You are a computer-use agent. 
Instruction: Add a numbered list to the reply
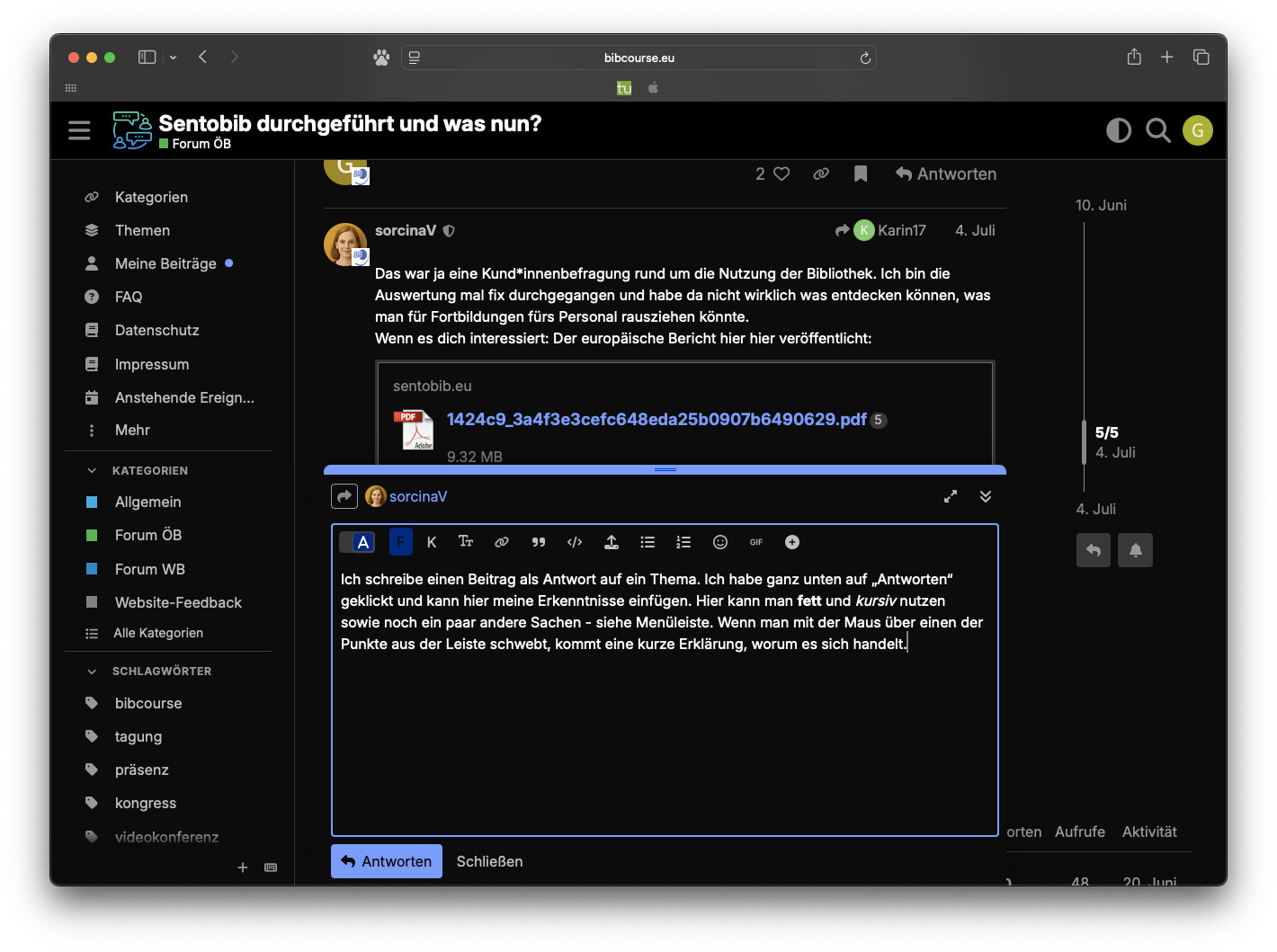(x=683, y=542)
